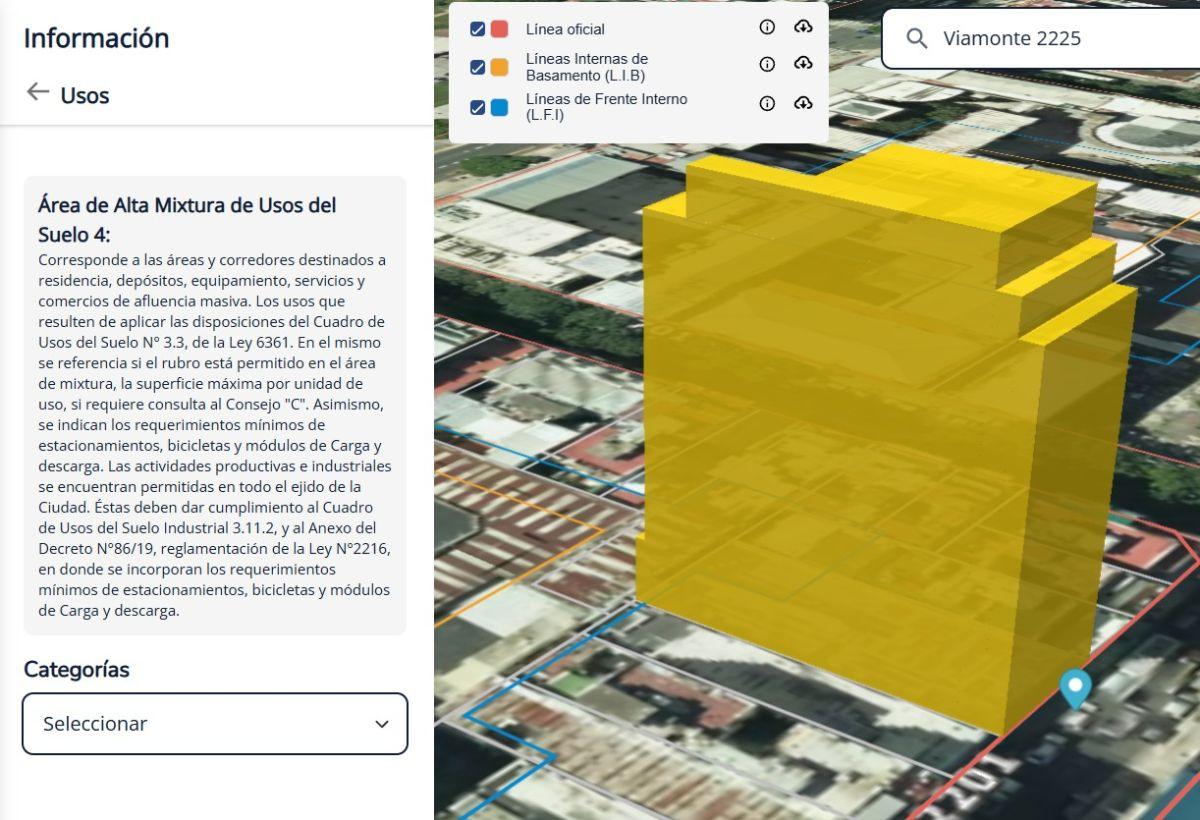
Task: Click the Área de Alta Mixtura heading
Action: pyautogui.click(x=187, y=220)
